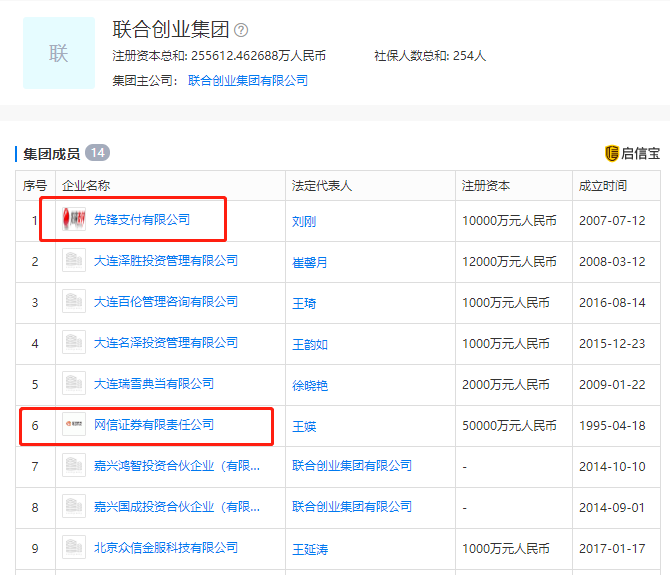Image resolution: width=670 pixels, height=575 pixels.
Task: Select the date 2014-10-10
Action: (x=612, y=466)
